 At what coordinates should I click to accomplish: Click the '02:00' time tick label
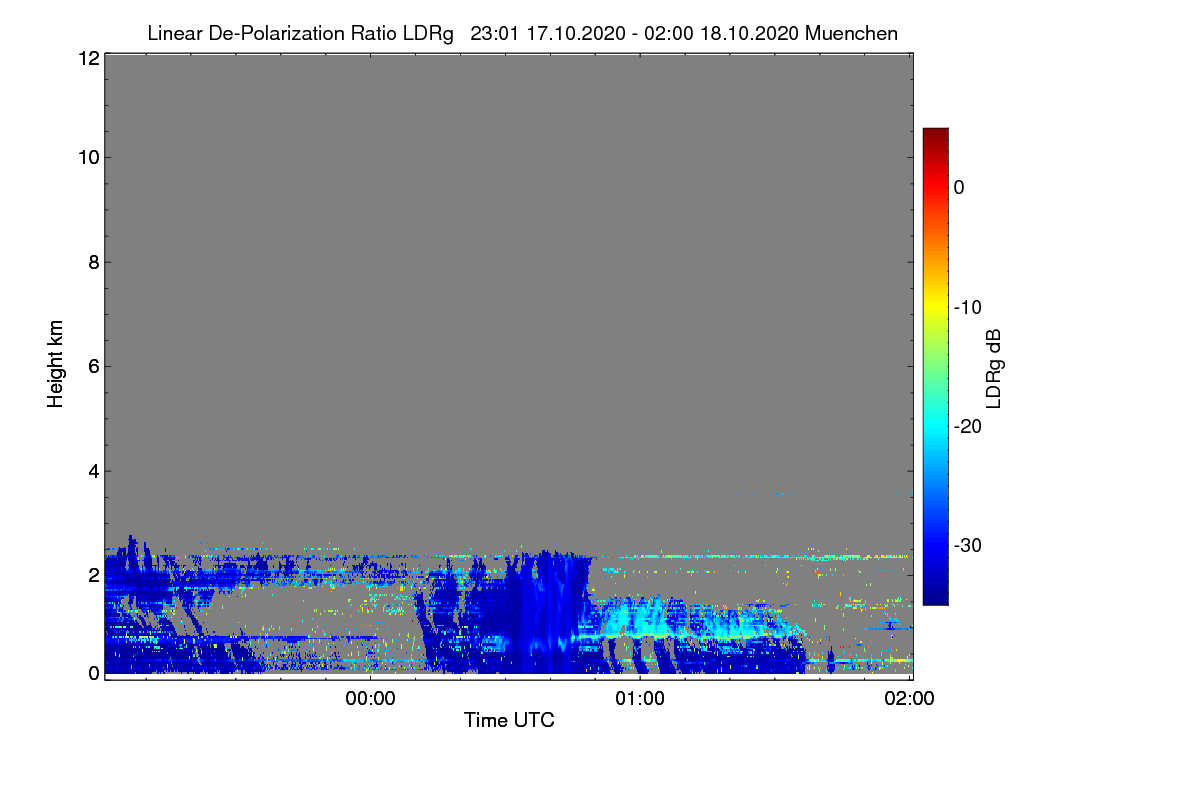910,699
